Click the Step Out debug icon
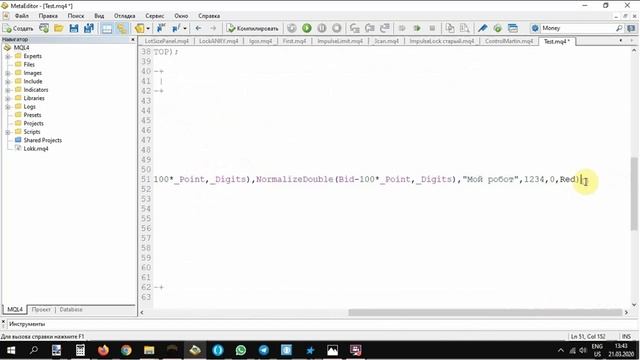Screen dimensions: 640x360 click(384, 28)
